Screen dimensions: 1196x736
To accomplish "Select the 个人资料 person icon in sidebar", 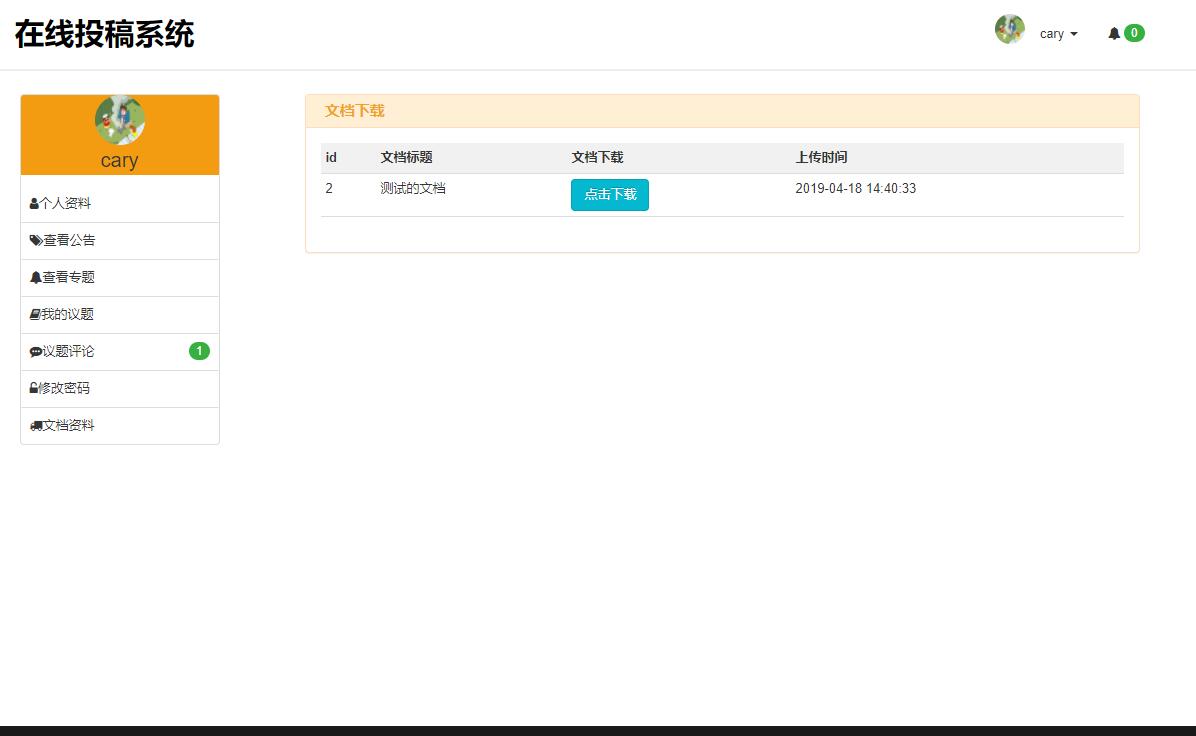I will (x=34, y=203).
